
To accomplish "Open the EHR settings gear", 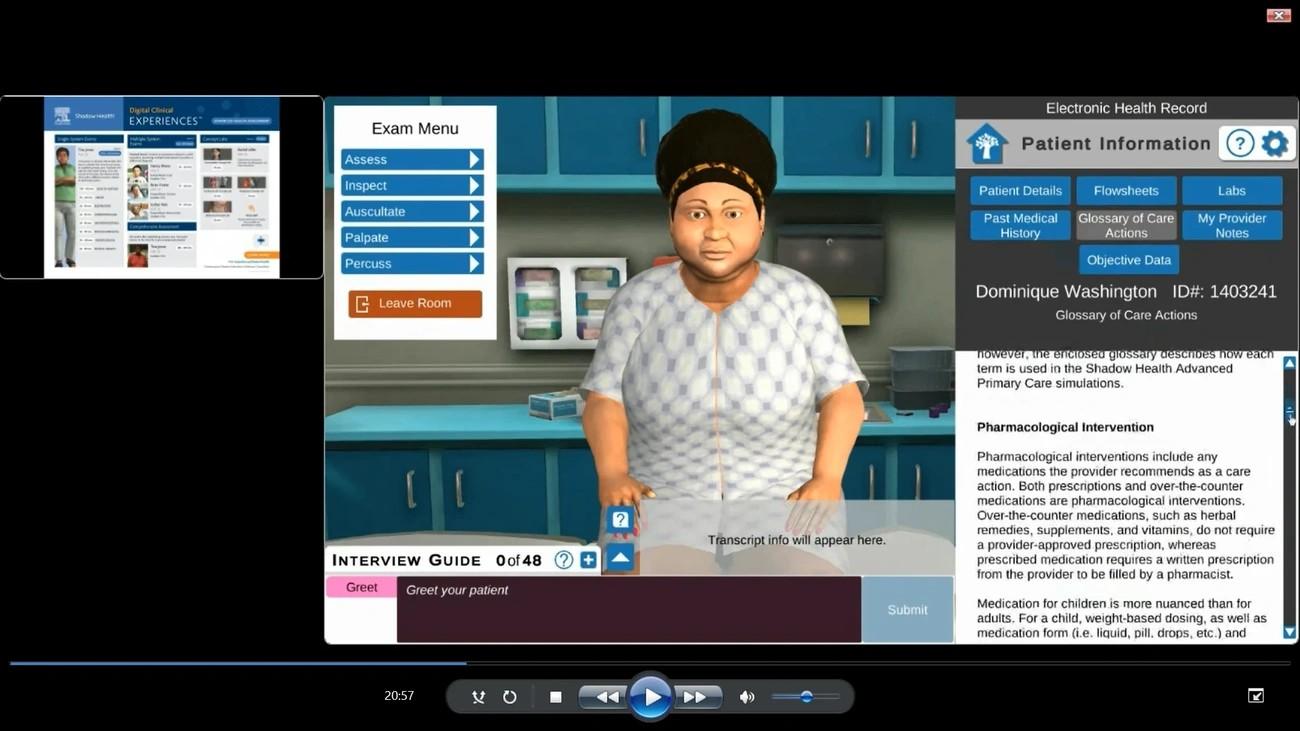I will click(1274, 142).
